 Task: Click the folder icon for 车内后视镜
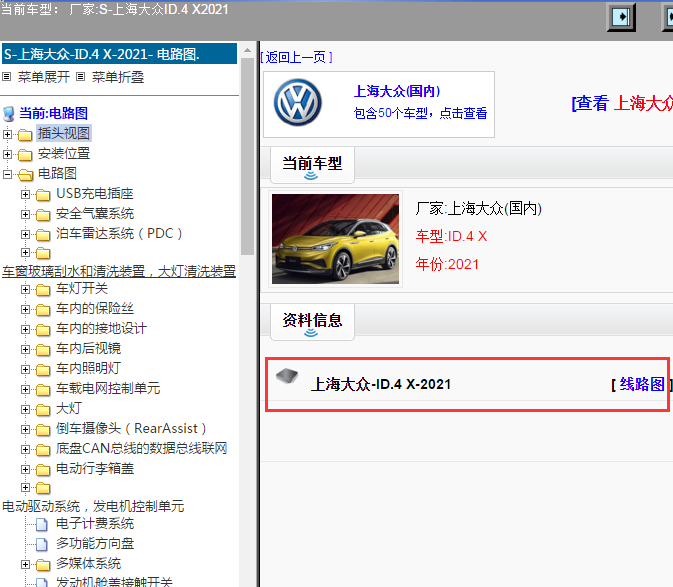(x=43, y=349)
